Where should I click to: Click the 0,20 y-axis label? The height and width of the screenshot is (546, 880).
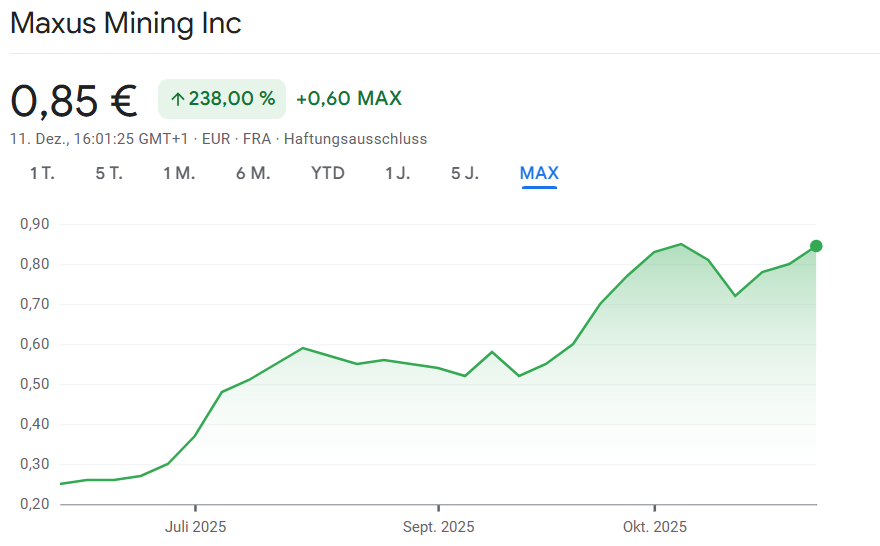(x=33, y=504)
